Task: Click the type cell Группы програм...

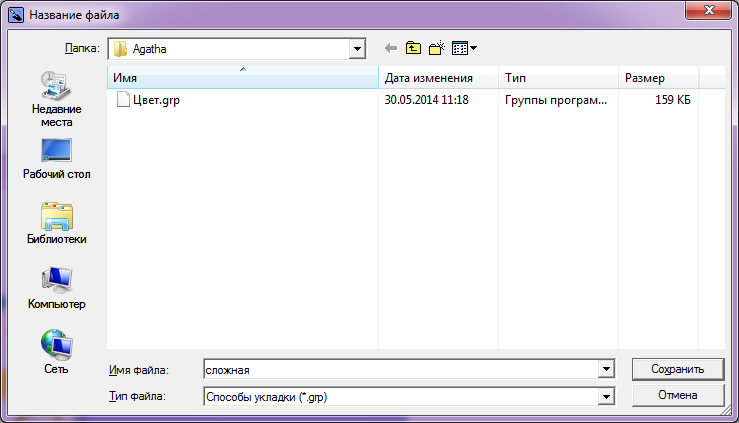Action: (x=556, y=100)
